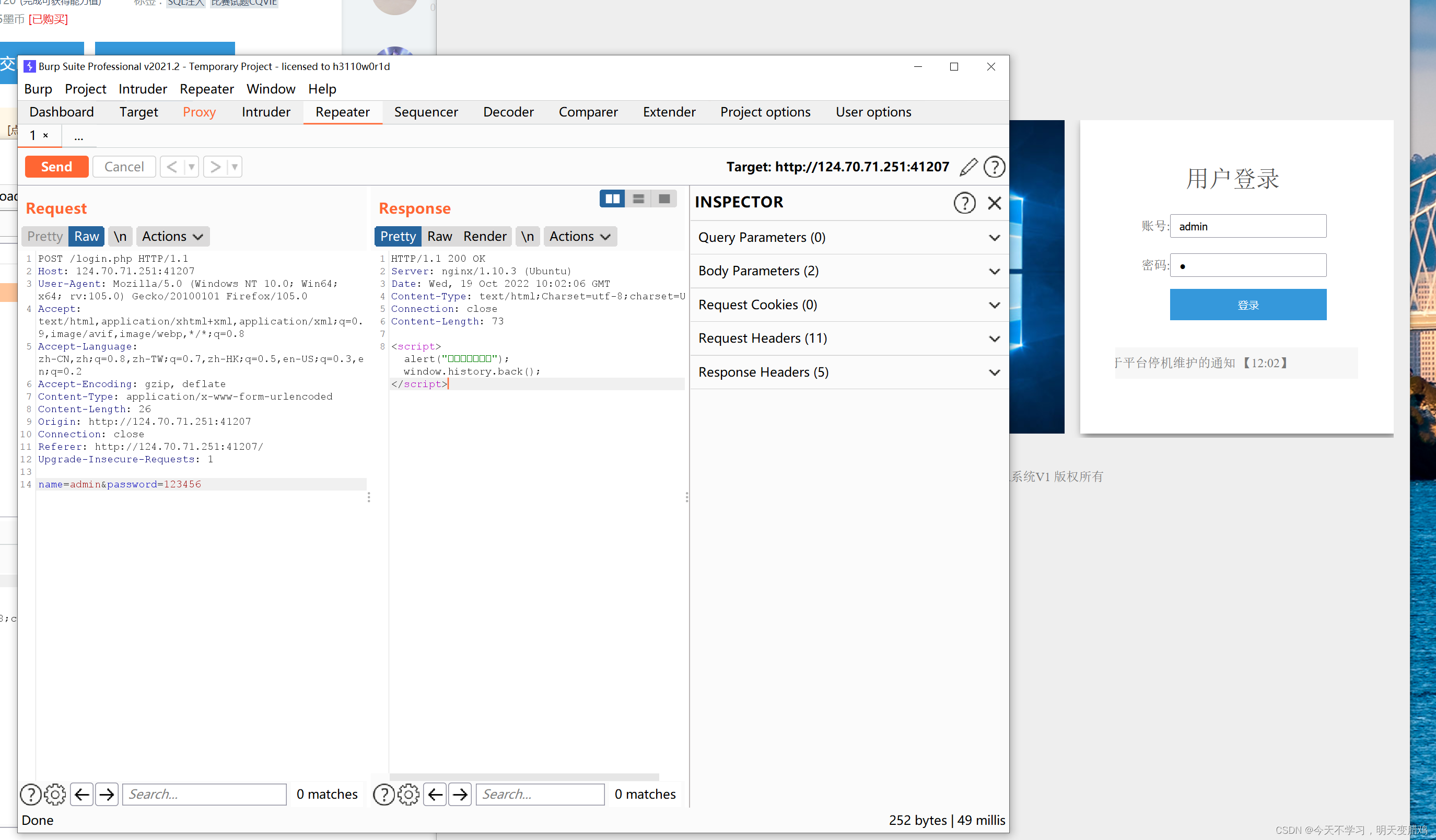Viewport: 1436px width, 840px height.
Task: Toggle response Raw view
Action: pos(439,237)
